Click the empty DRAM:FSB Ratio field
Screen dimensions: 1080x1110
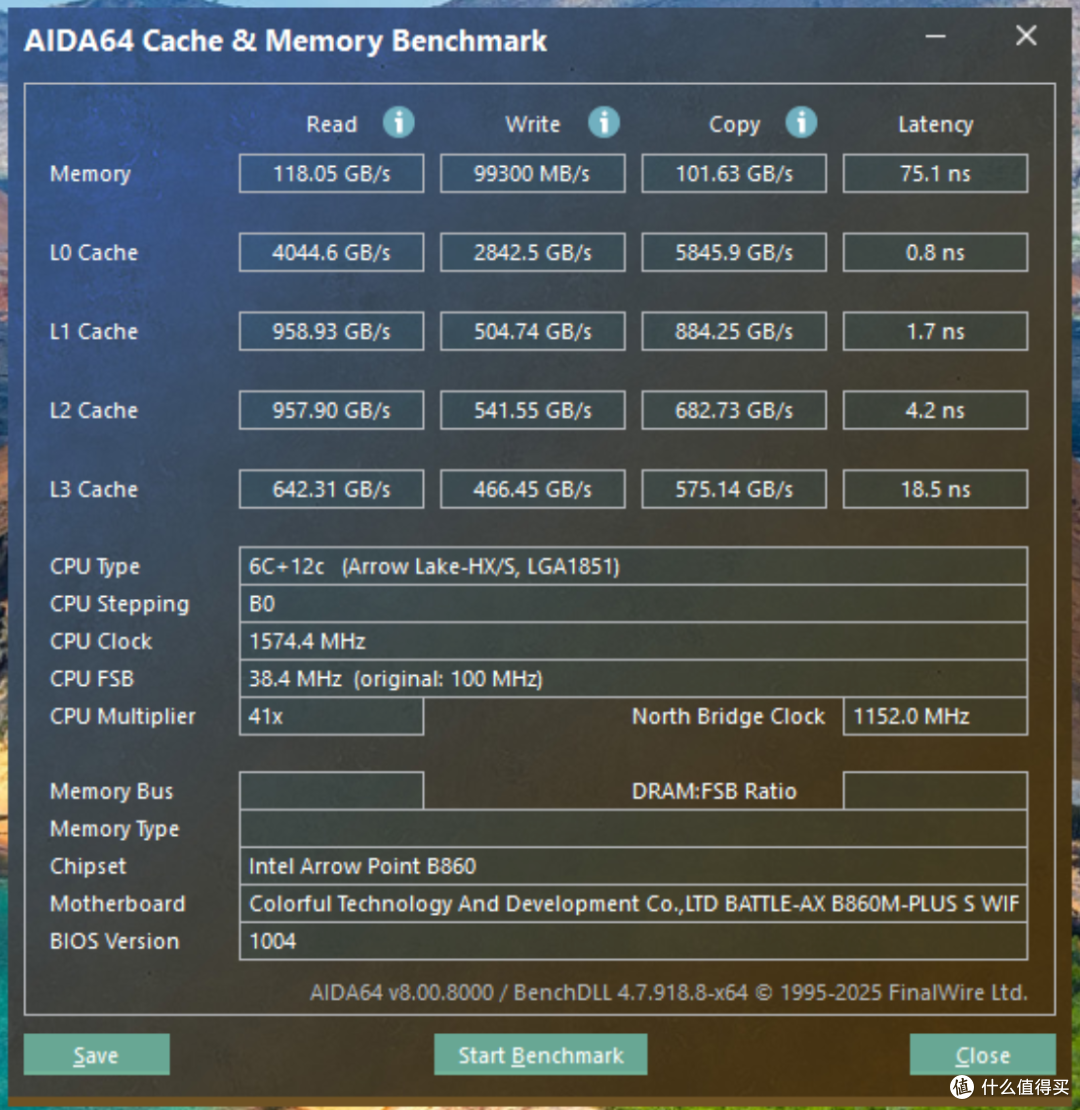(935, 791)
